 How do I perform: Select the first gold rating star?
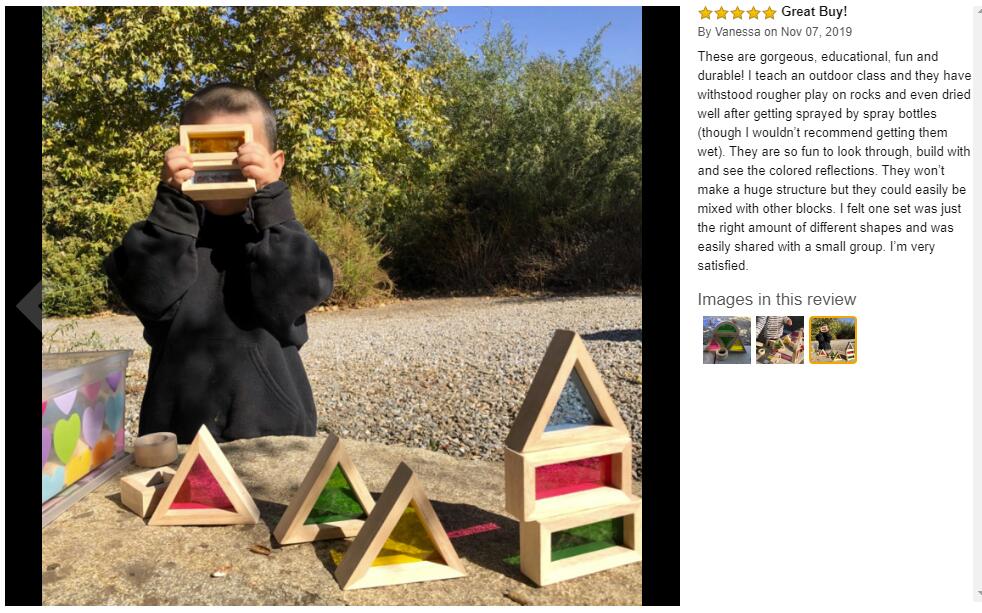click(x=705, y=13)
